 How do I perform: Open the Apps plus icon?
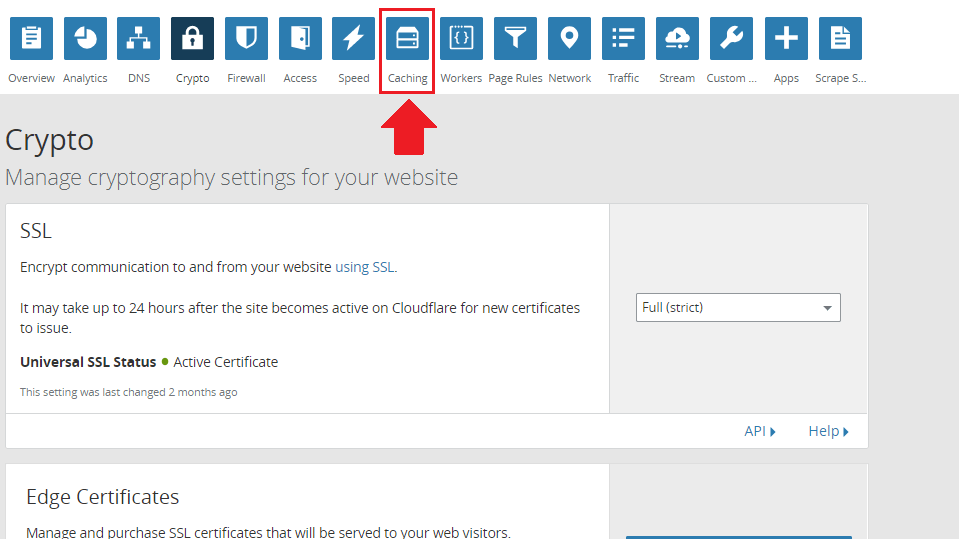pos(786,39)
